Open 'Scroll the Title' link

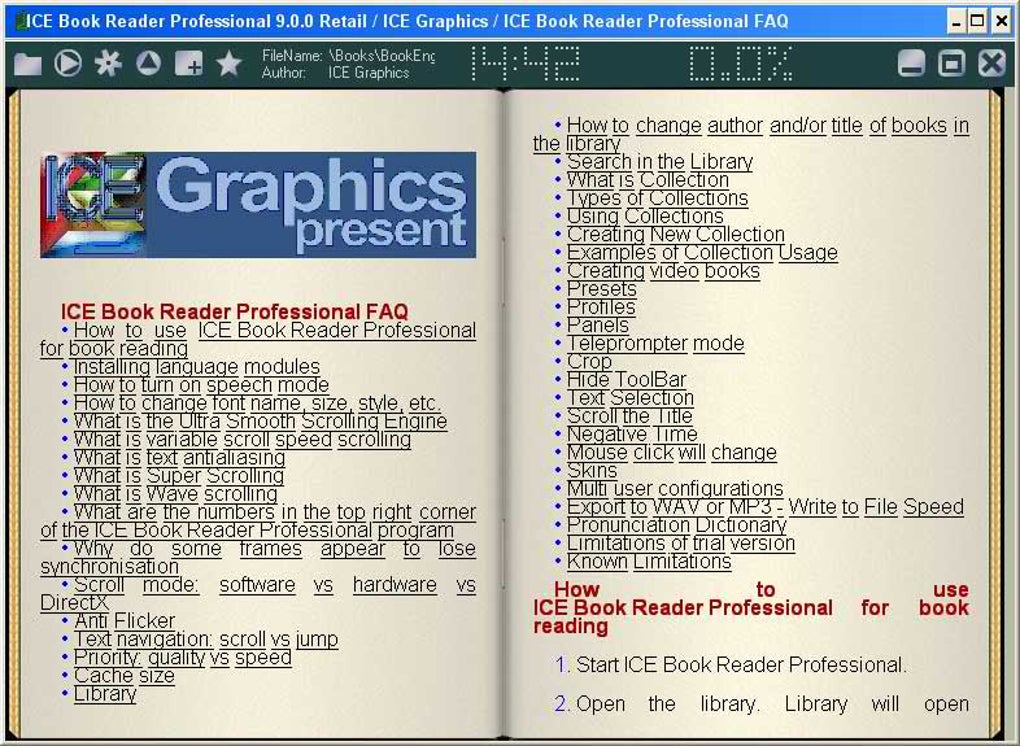point(630,416)
